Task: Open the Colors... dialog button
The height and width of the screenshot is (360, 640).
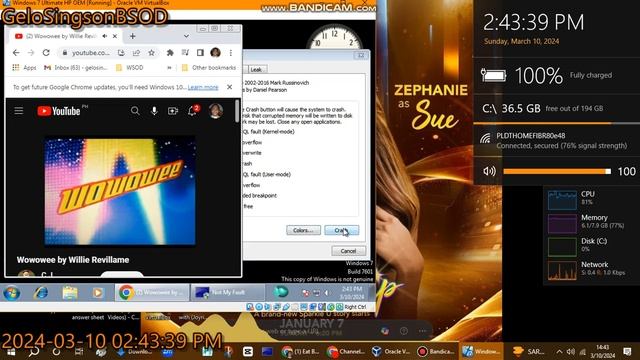Action: click(x=303, y=230)
